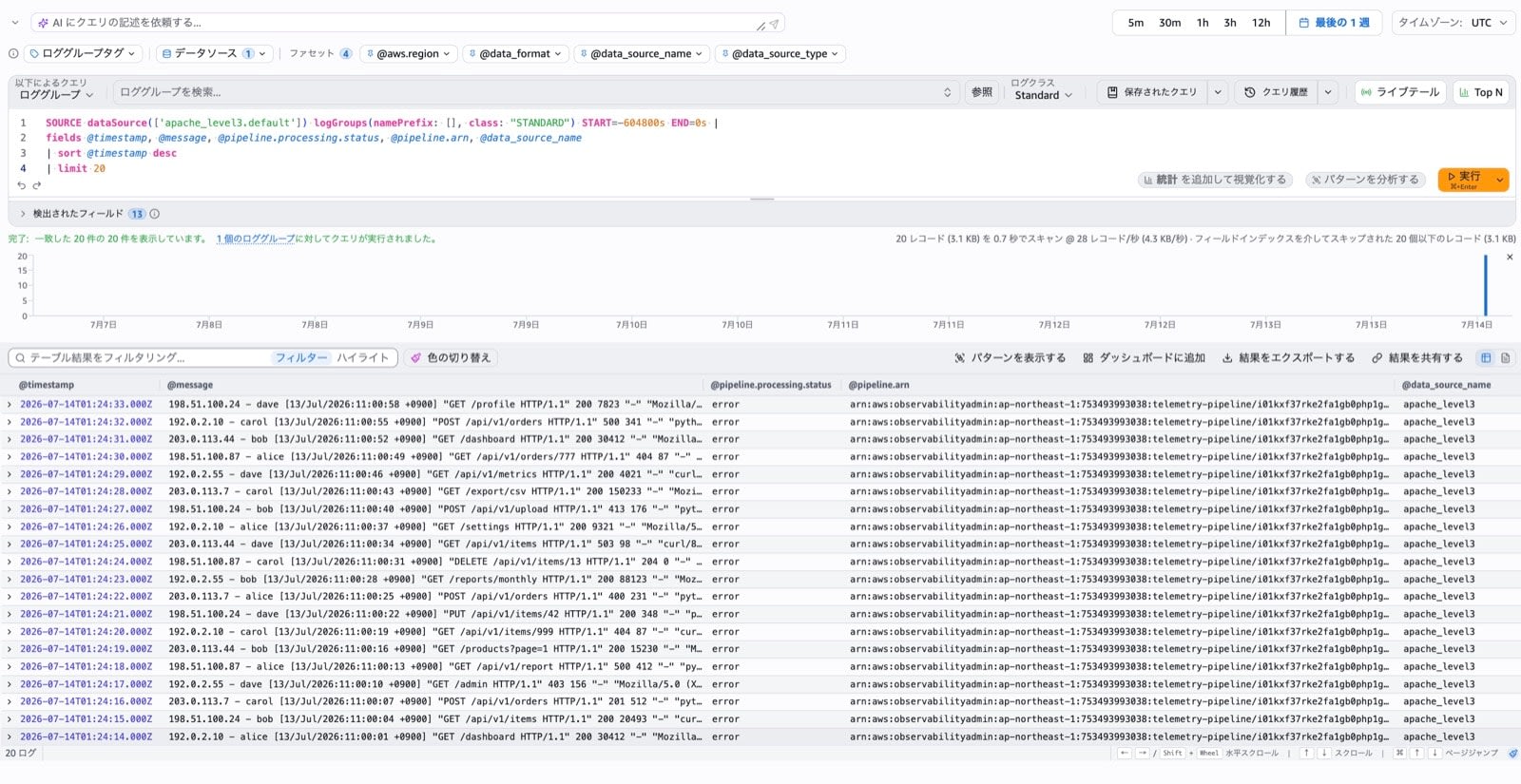Click the info icon next to 検出されたフィールド
The width and height of the screenshot is (1521, 784).
[x=154, y=214]
